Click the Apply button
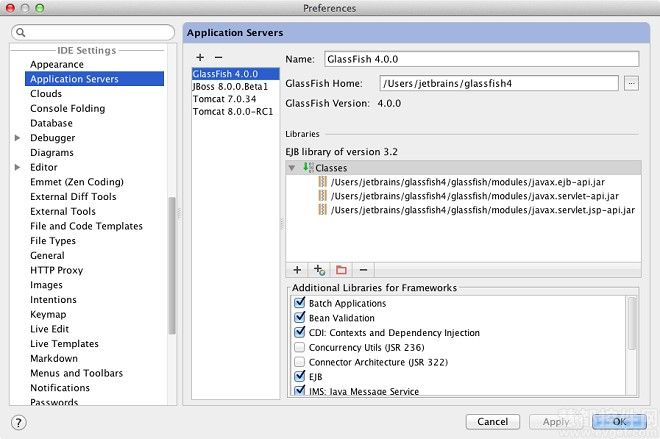660x439 pixels. tap(556, 422)
